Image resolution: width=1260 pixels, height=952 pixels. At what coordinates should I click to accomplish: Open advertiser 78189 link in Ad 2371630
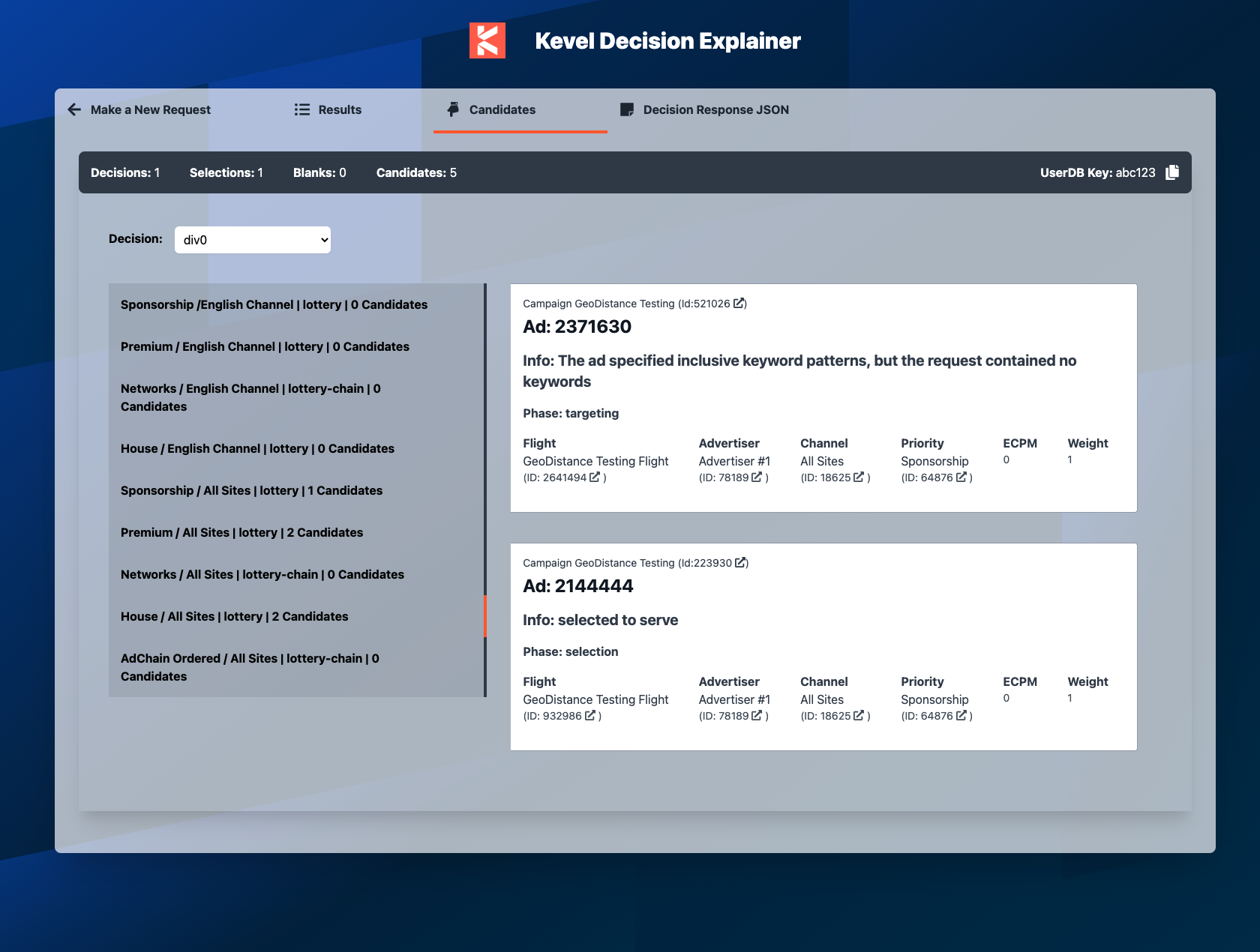pyautogui.click(x=757, y=477)
